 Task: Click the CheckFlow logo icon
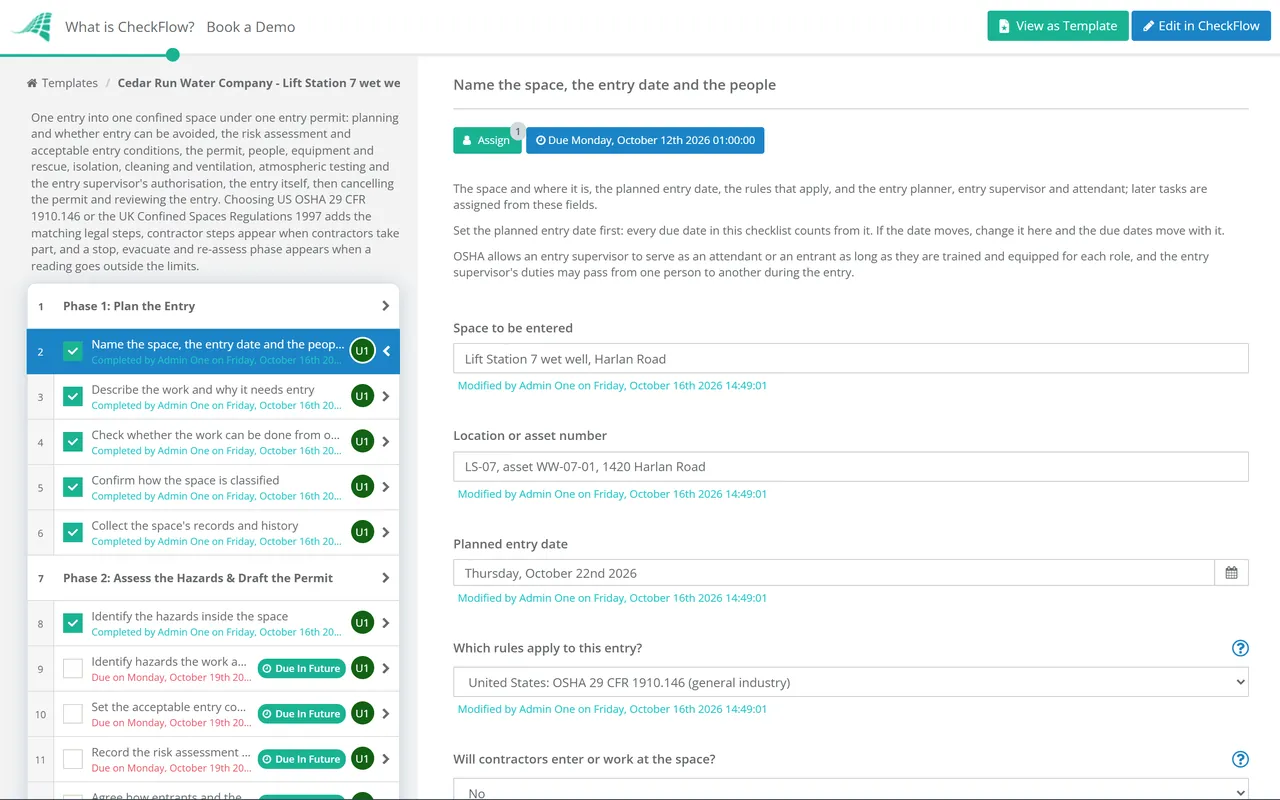pos(31,26)
